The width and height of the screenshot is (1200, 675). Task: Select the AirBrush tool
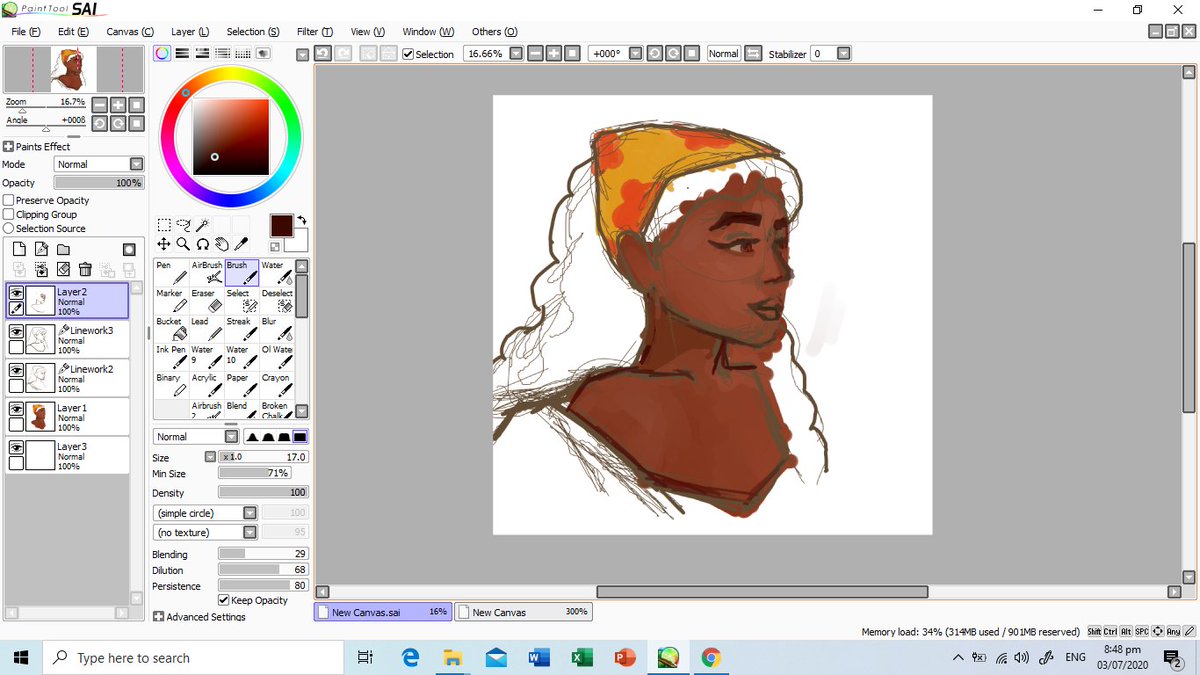pyautogui.click(x=206, y=273)
